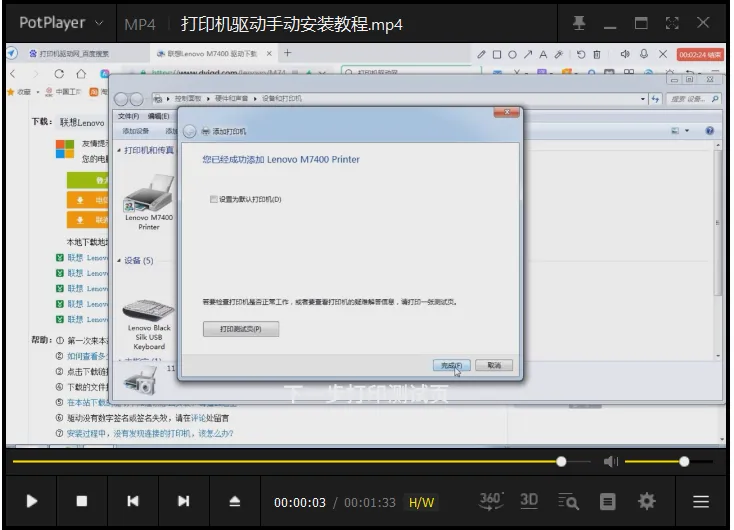
Task: Click the 打印测试页(P) print test page button
Action: 241,329
